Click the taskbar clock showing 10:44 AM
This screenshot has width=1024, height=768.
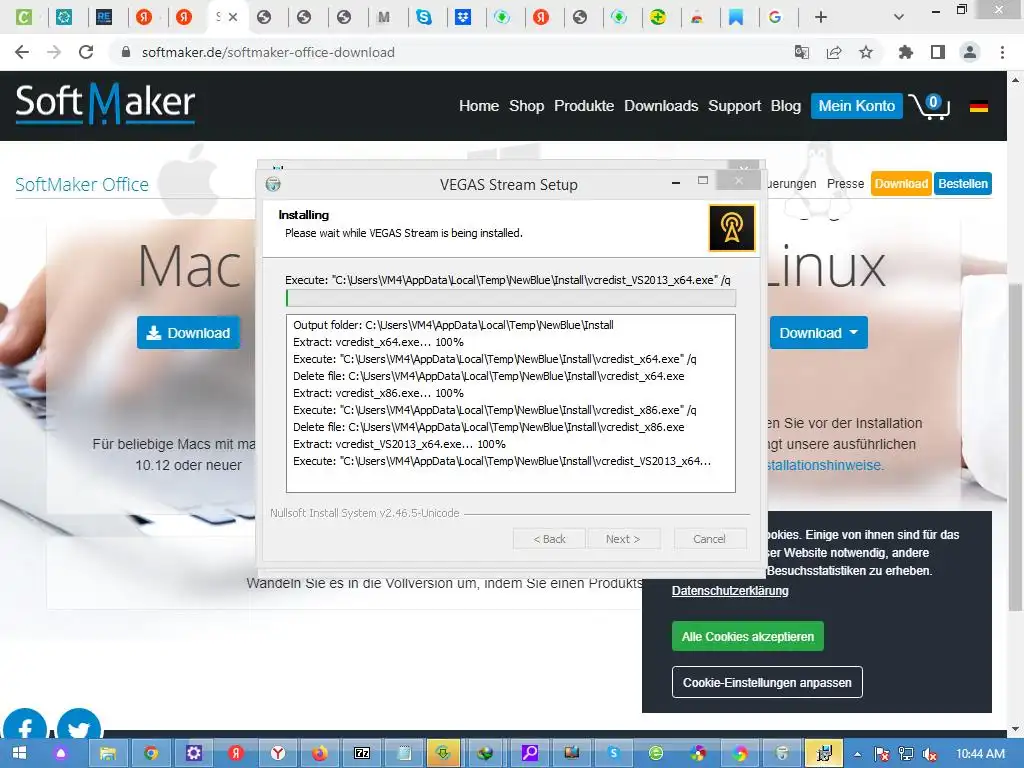(980, 754)
